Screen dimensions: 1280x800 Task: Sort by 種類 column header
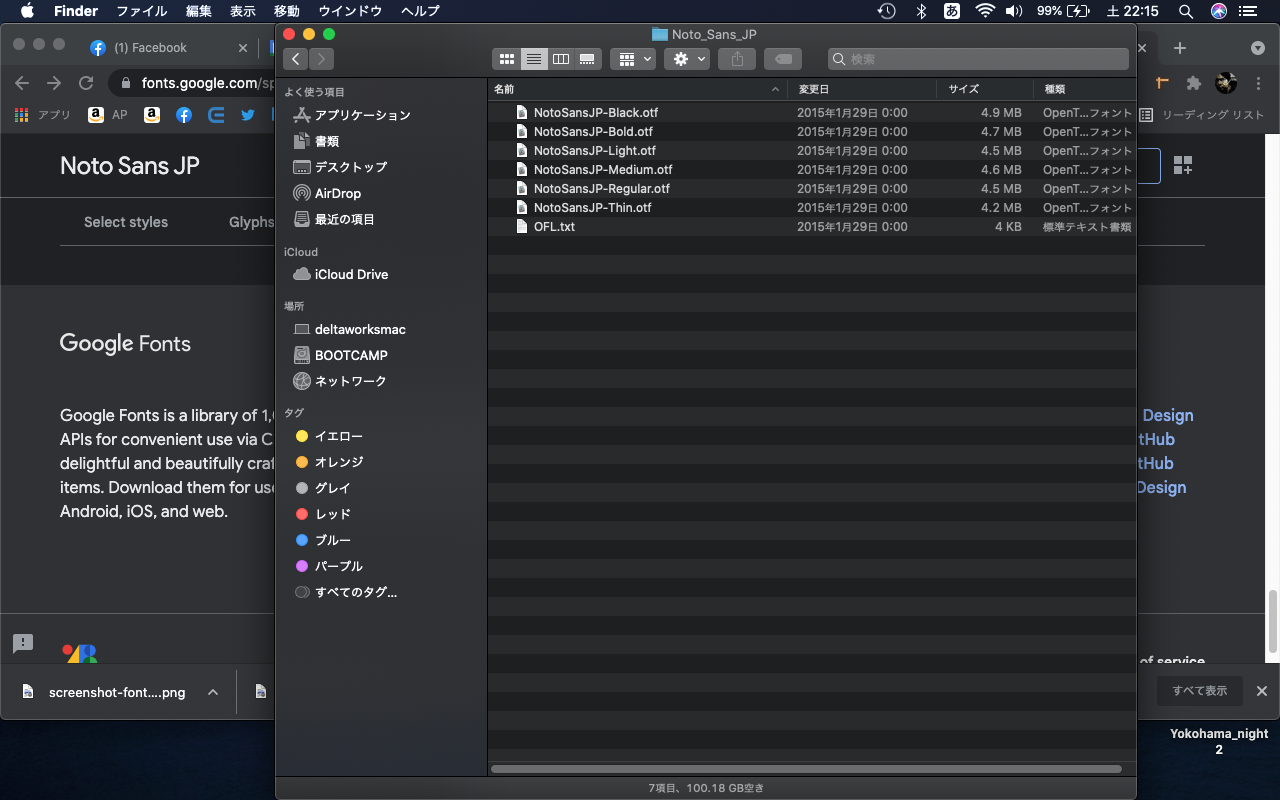coord(1085,89)
